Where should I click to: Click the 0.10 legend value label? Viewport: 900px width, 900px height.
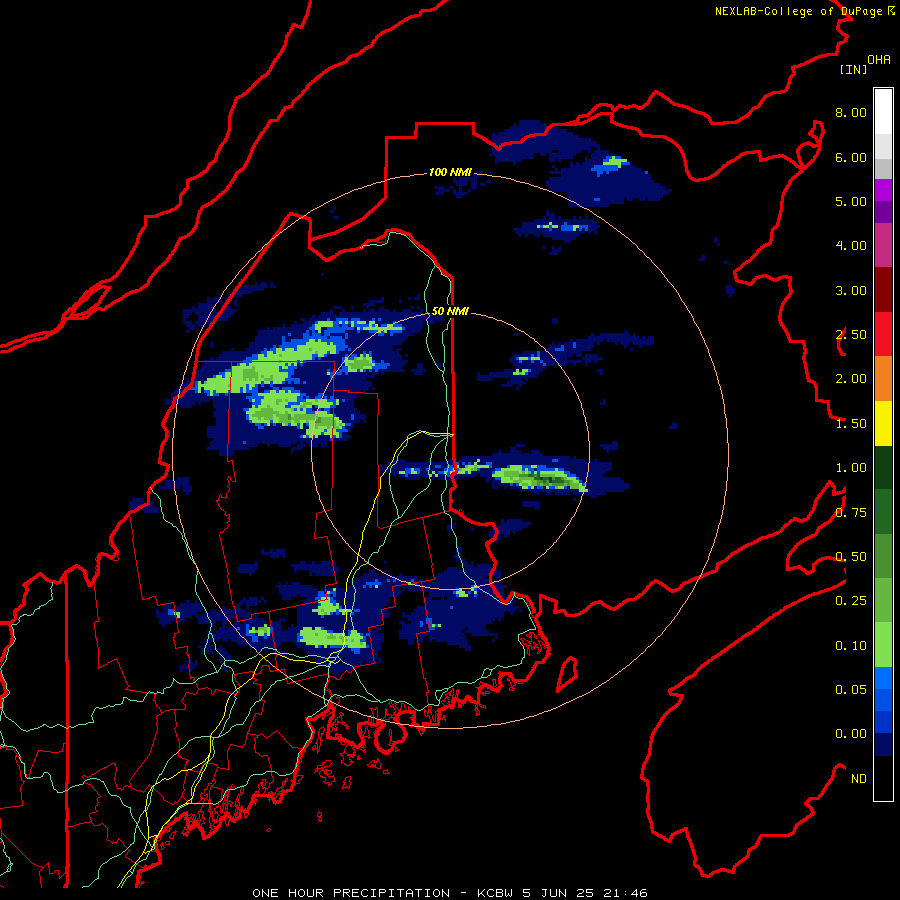pos(851,646)
